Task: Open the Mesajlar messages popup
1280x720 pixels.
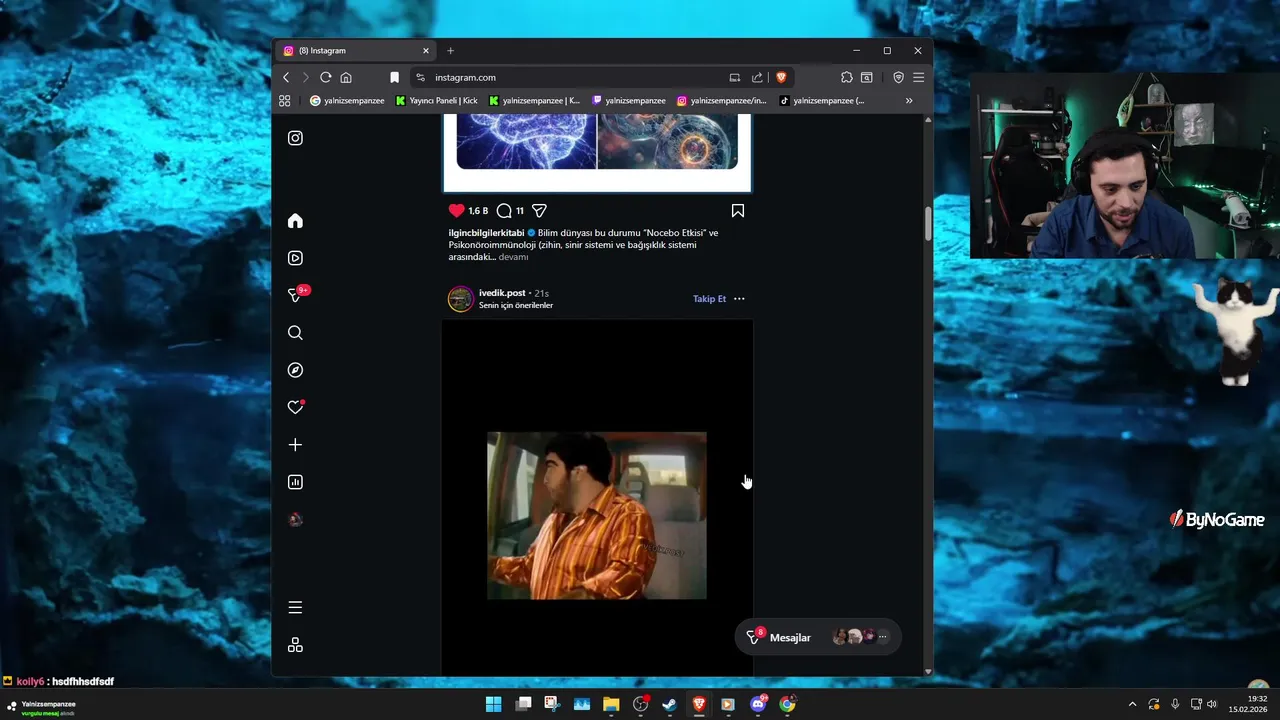Action: pos(818,637)
